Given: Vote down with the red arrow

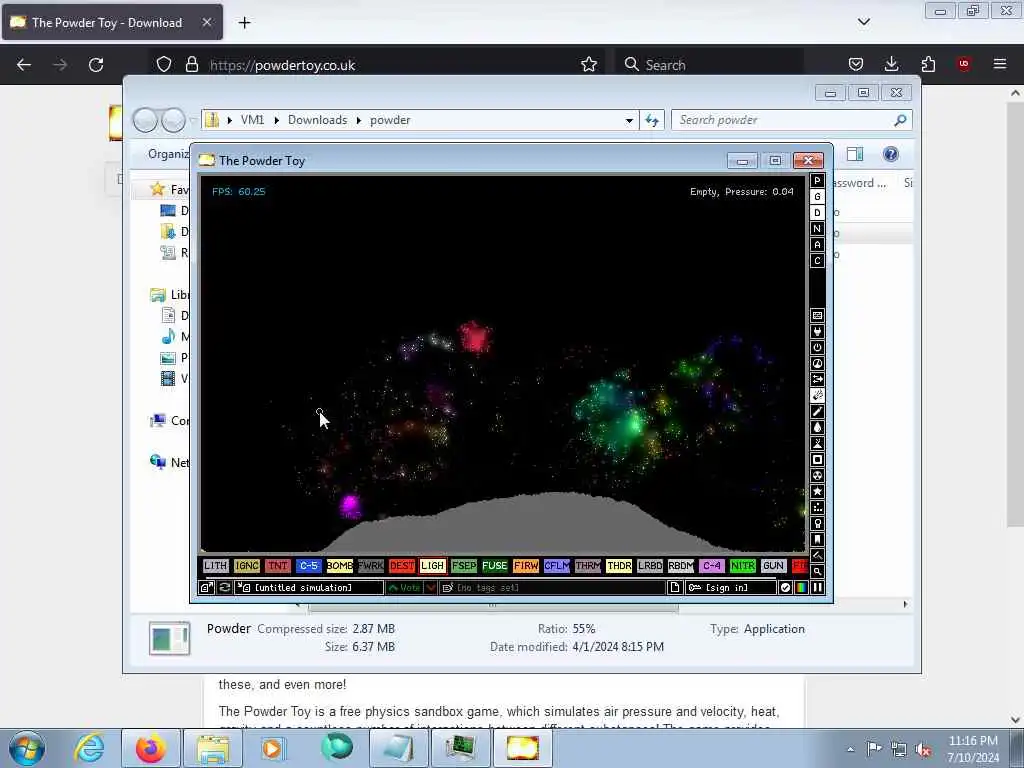Looking at the screenshot, I should click(x=431, y=588).
